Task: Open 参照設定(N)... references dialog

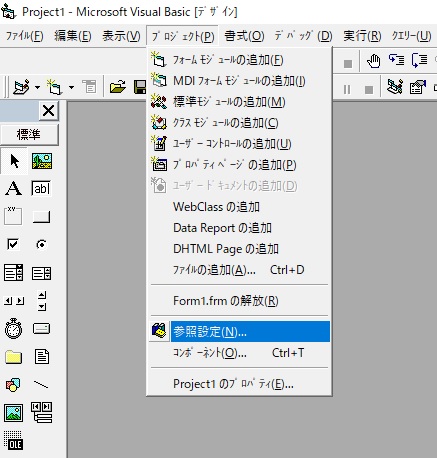Action: pyautogui.click(x=239, y=332)
